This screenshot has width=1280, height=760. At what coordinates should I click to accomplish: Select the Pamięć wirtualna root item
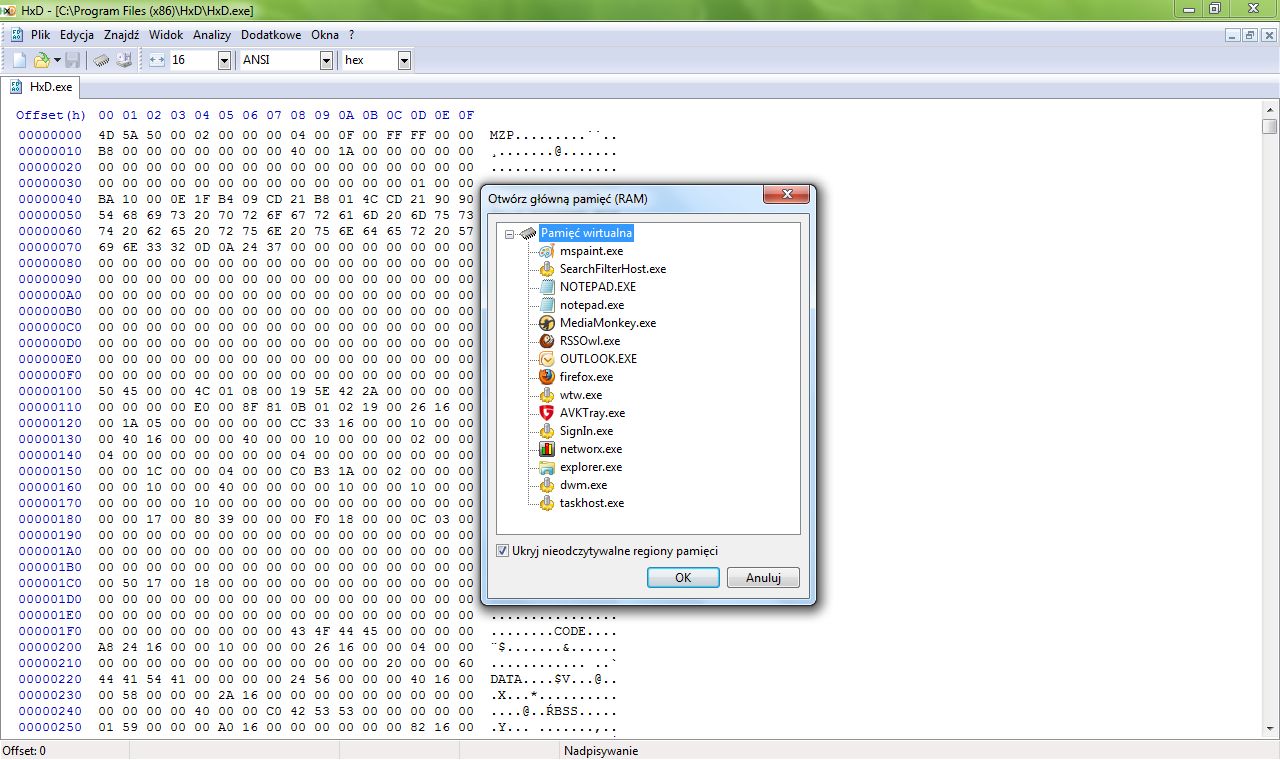(x=587, y=233)
